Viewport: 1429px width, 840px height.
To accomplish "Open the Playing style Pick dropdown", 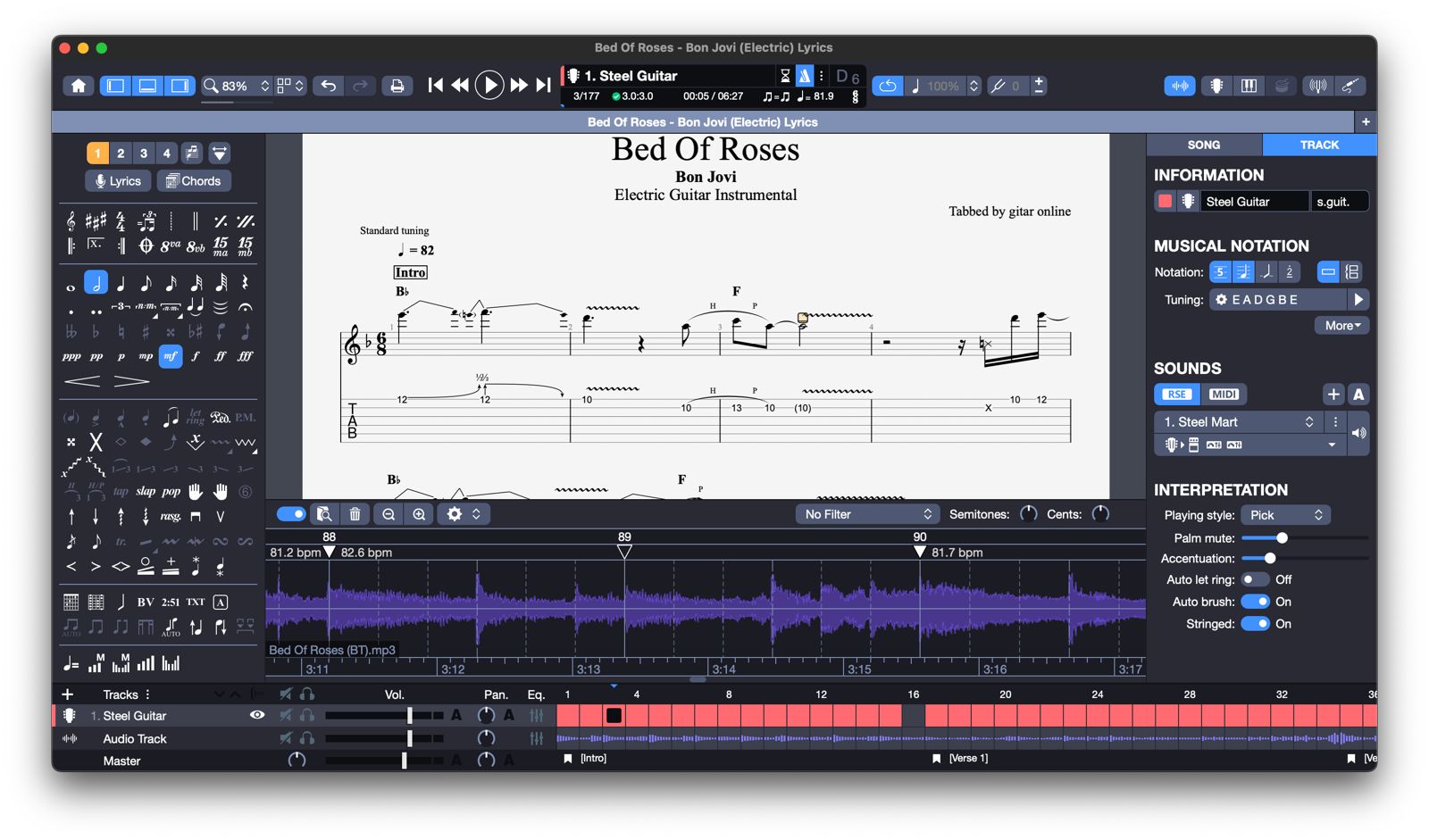I will 1285,515.
